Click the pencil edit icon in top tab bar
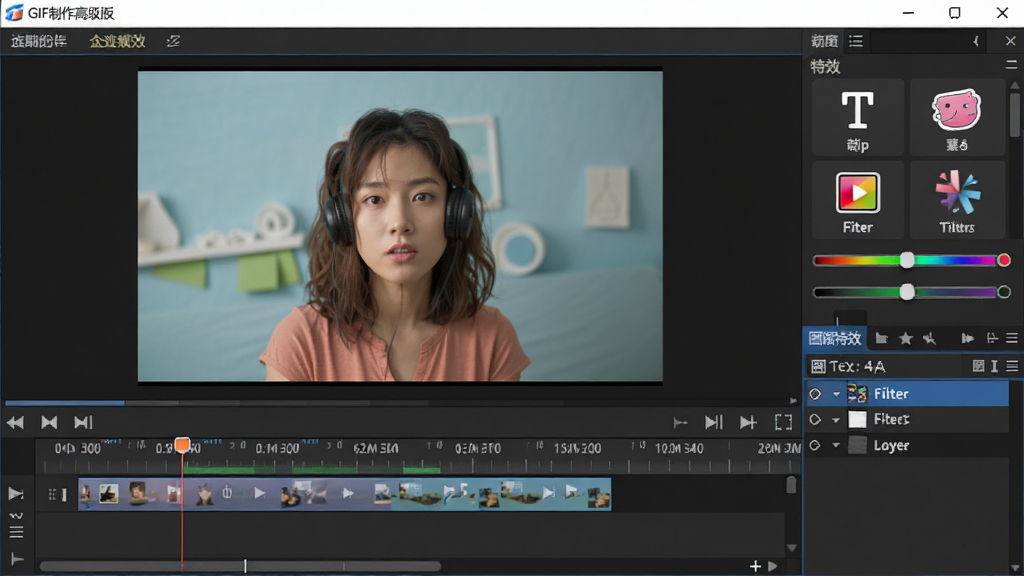The width and height of the screenshot is (1024, 576). 173,41
